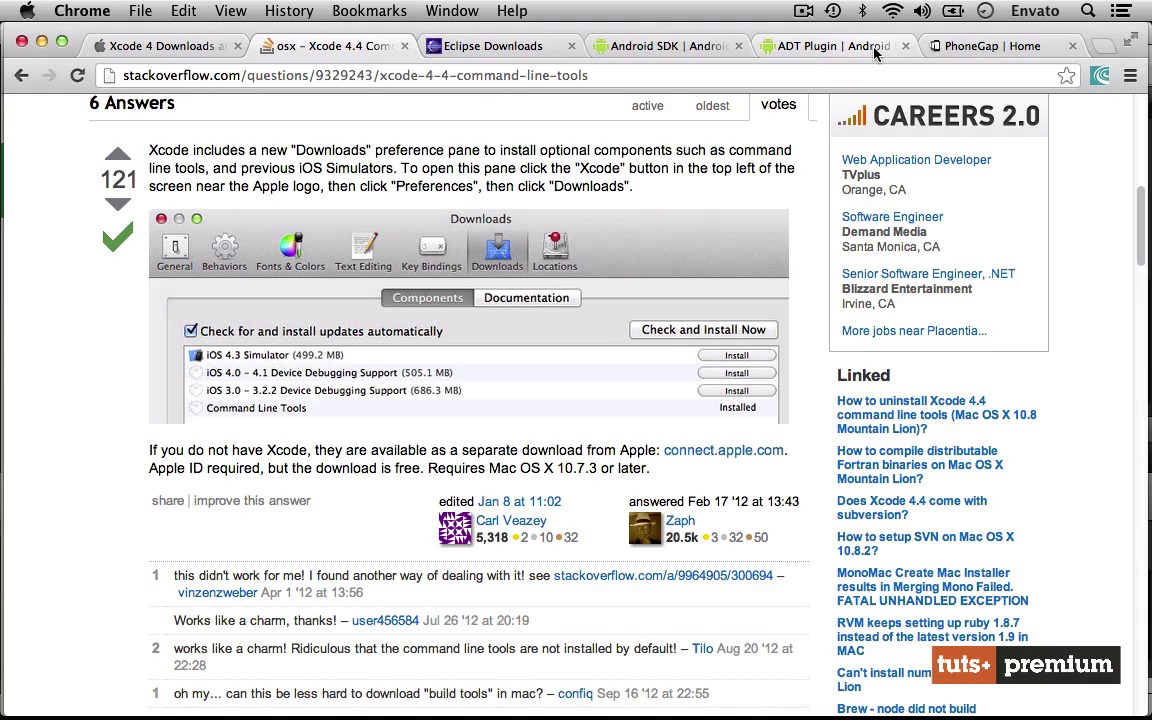This screenshot has height=720, width=1152.
Task: Click Zaph's avatar picture
Action: [645, 528]
